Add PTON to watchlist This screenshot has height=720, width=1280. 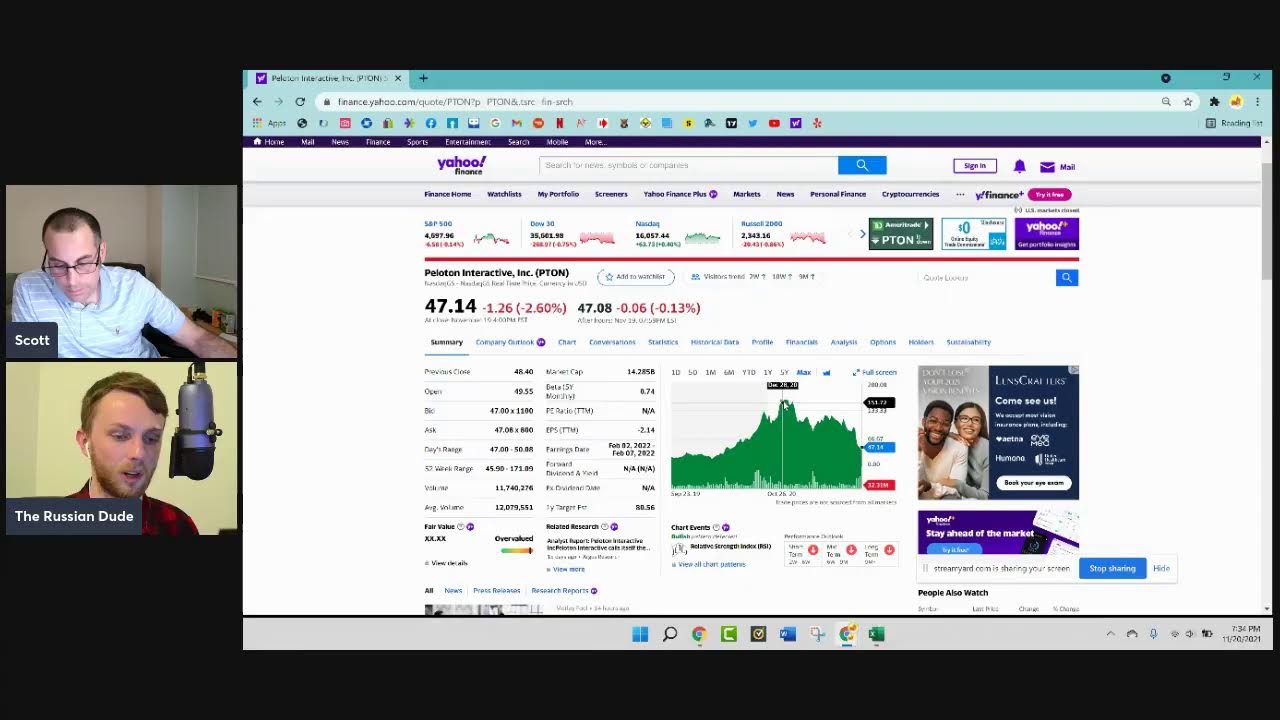click(636, 276)
